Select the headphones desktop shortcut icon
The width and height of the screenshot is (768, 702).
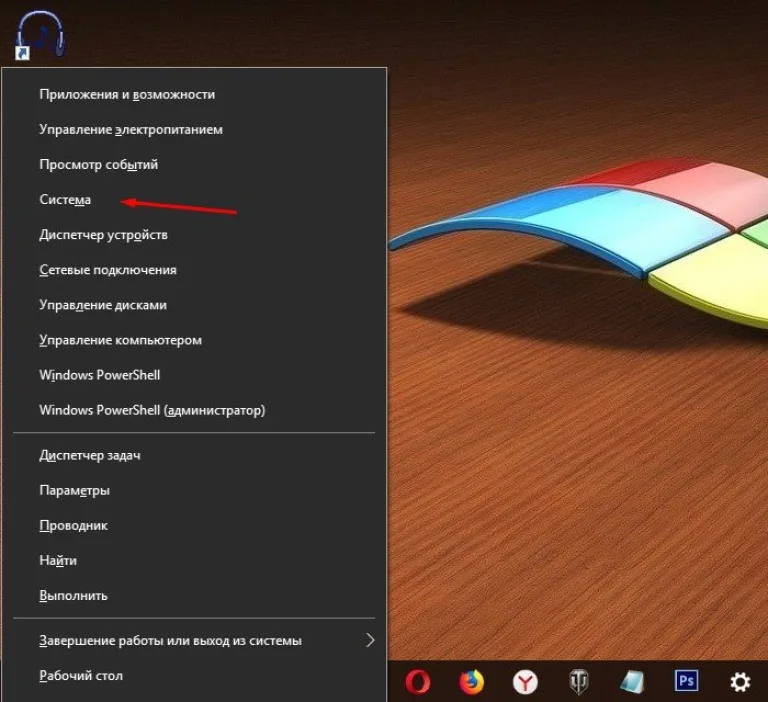pyautogui.click(x=40, y=35)
